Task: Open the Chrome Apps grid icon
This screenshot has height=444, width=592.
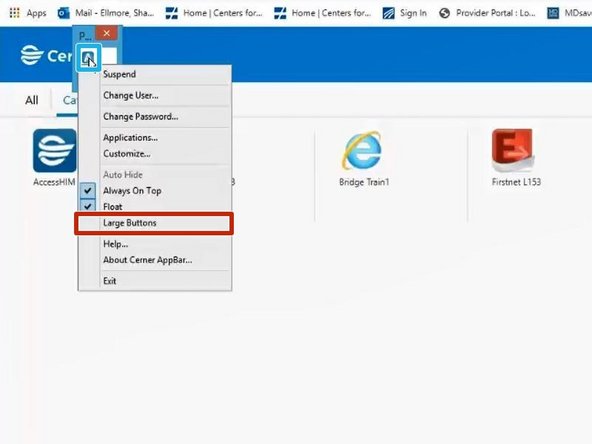Action: pyautogui.click(x=14, y=13)
